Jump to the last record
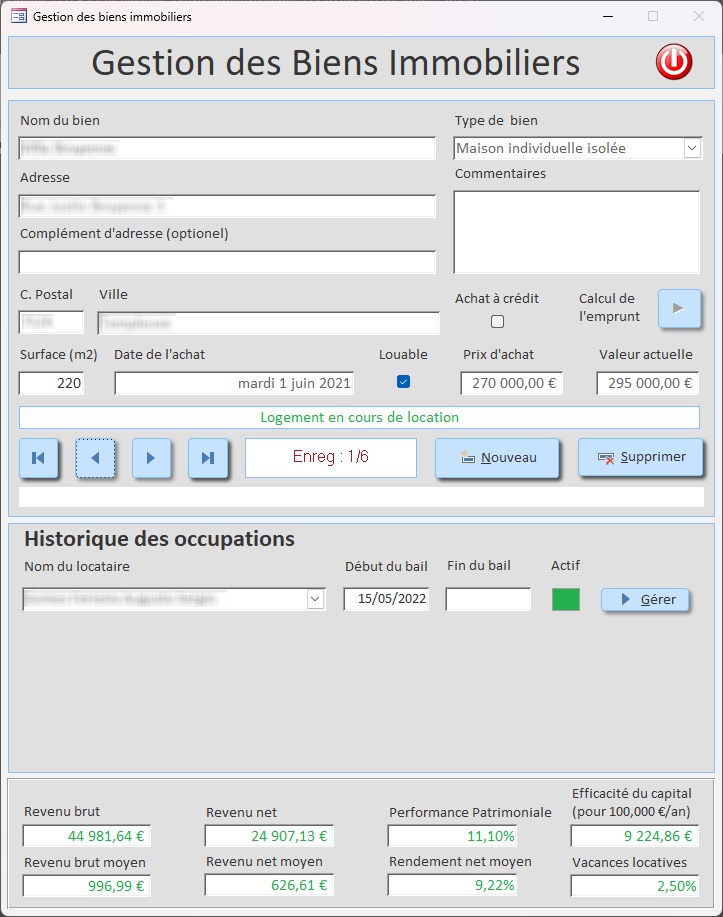This screenshot has height=917, width=723. click(x=208, y=458)
